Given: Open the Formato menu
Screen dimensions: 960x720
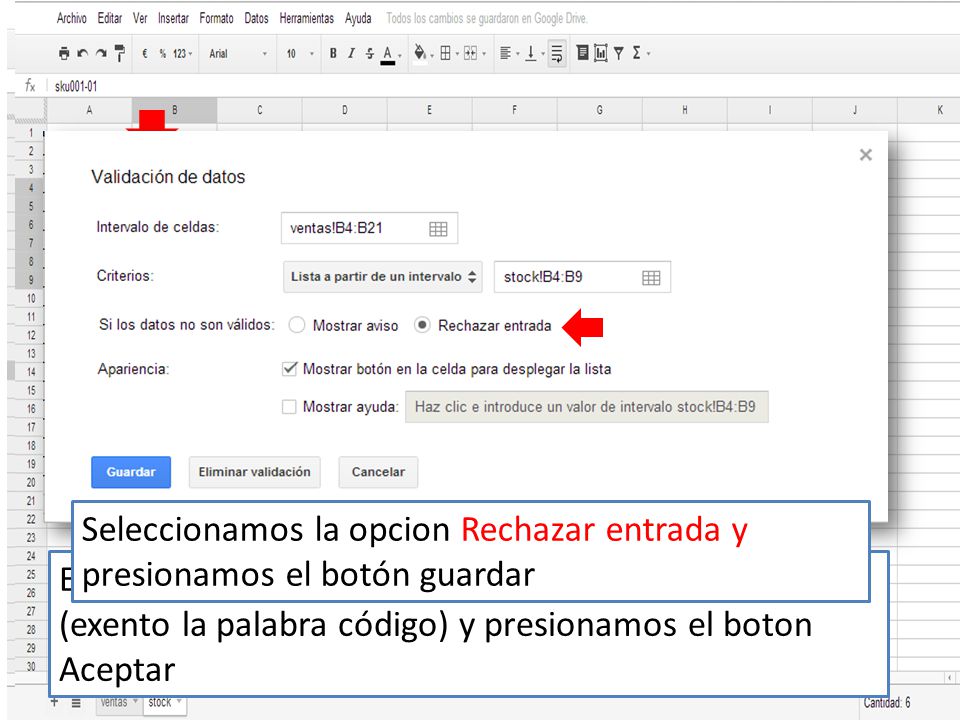Looking at the screenshot, I should click(216, 18).
